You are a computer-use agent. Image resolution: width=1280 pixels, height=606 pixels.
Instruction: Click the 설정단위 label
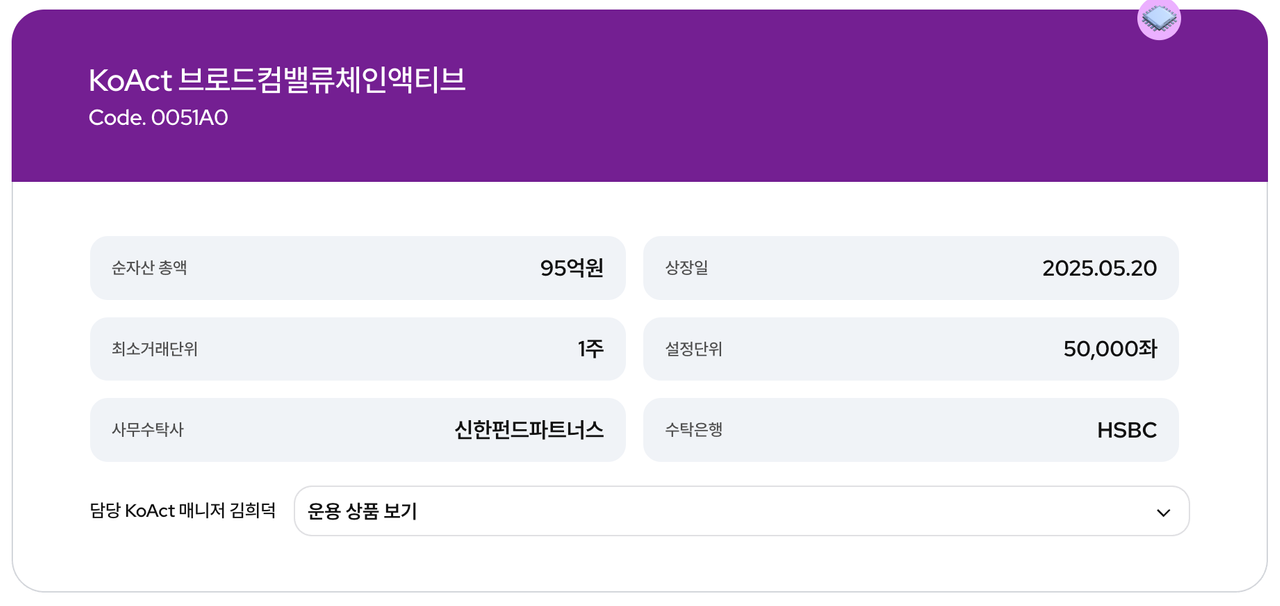(x=693, y=349)
